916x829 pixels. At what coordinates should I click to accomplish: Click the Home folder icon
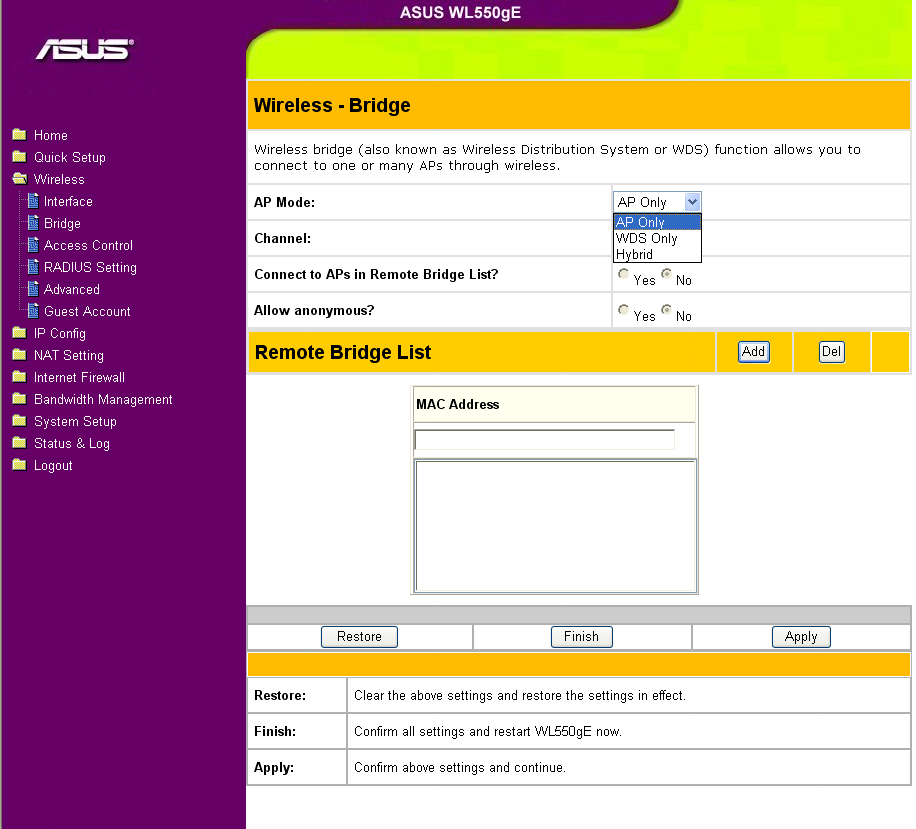19,135
